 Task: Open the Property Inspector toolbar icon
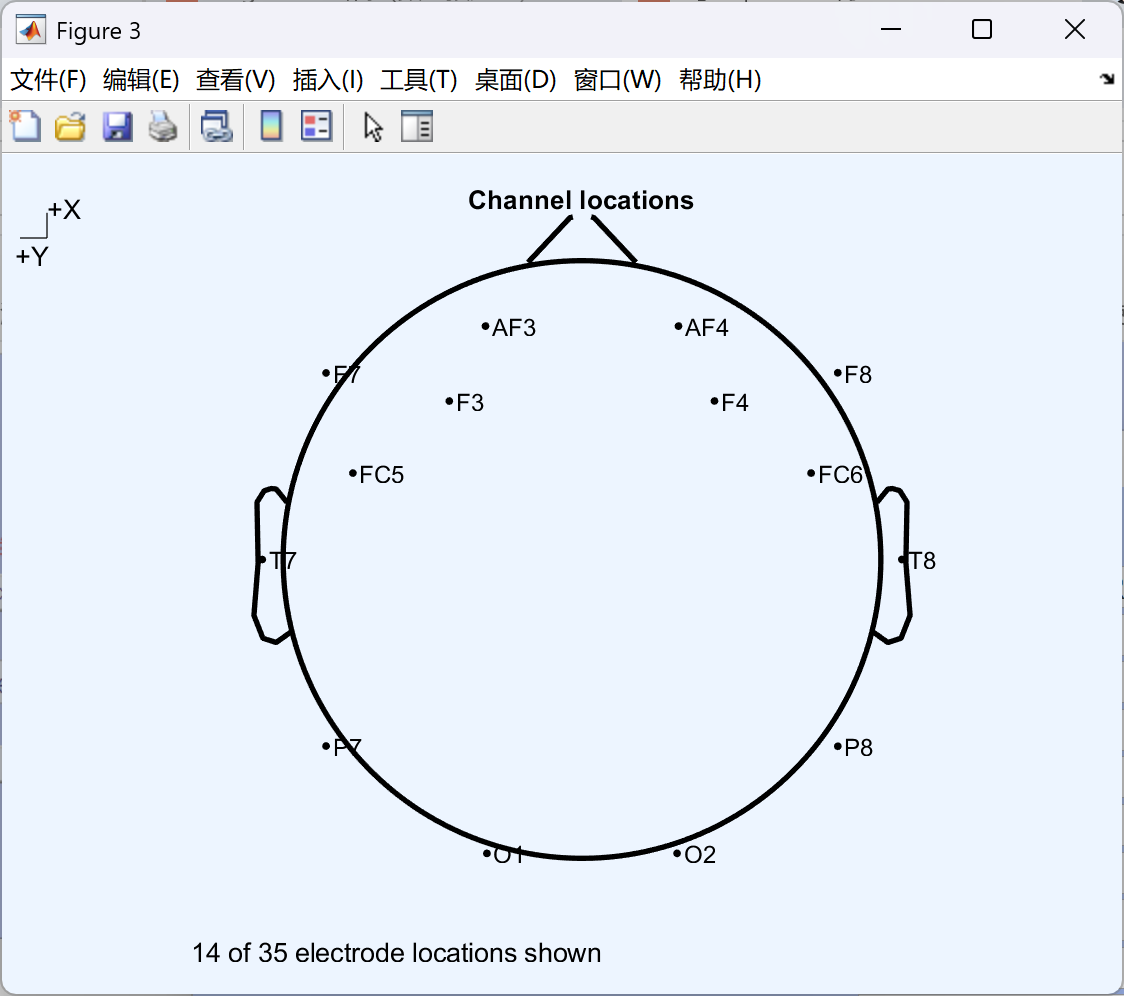click(x=416, y=127)
